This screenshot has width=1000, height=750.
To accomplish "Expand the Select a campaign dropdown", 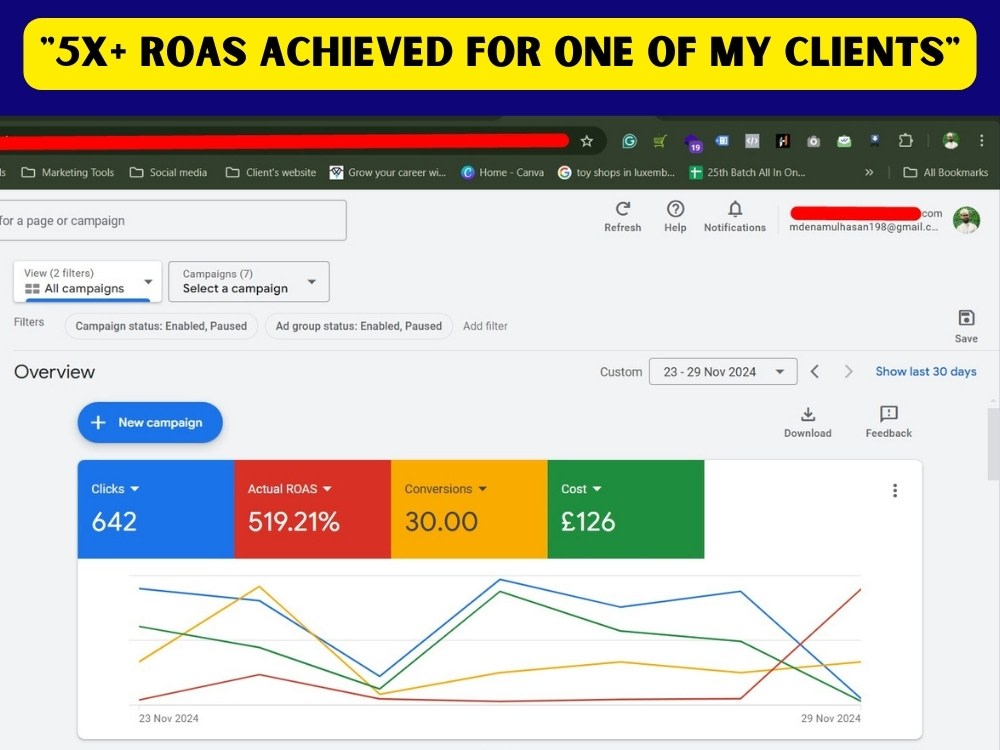I will pyautogui.click(x=249, y=281).
